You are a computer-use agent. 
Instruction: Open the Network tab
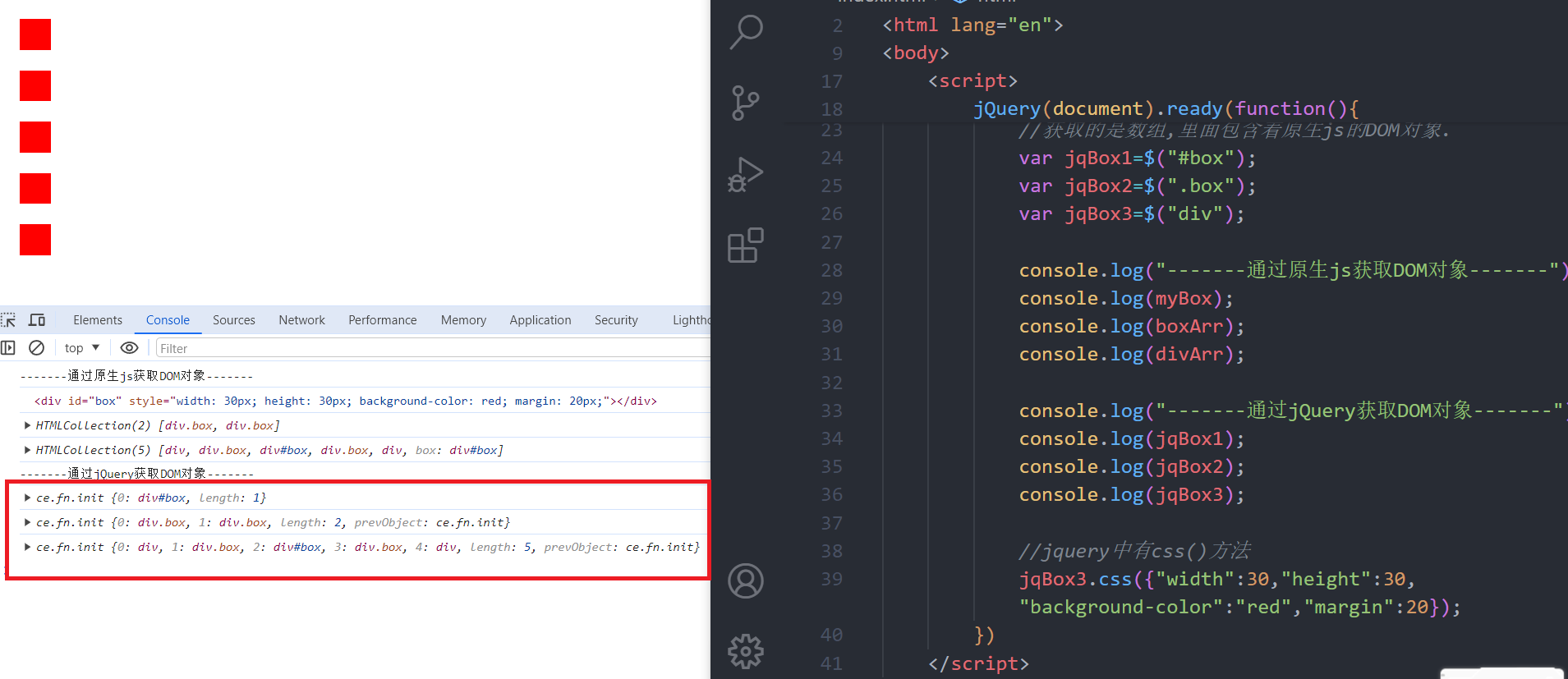point(301,320)
